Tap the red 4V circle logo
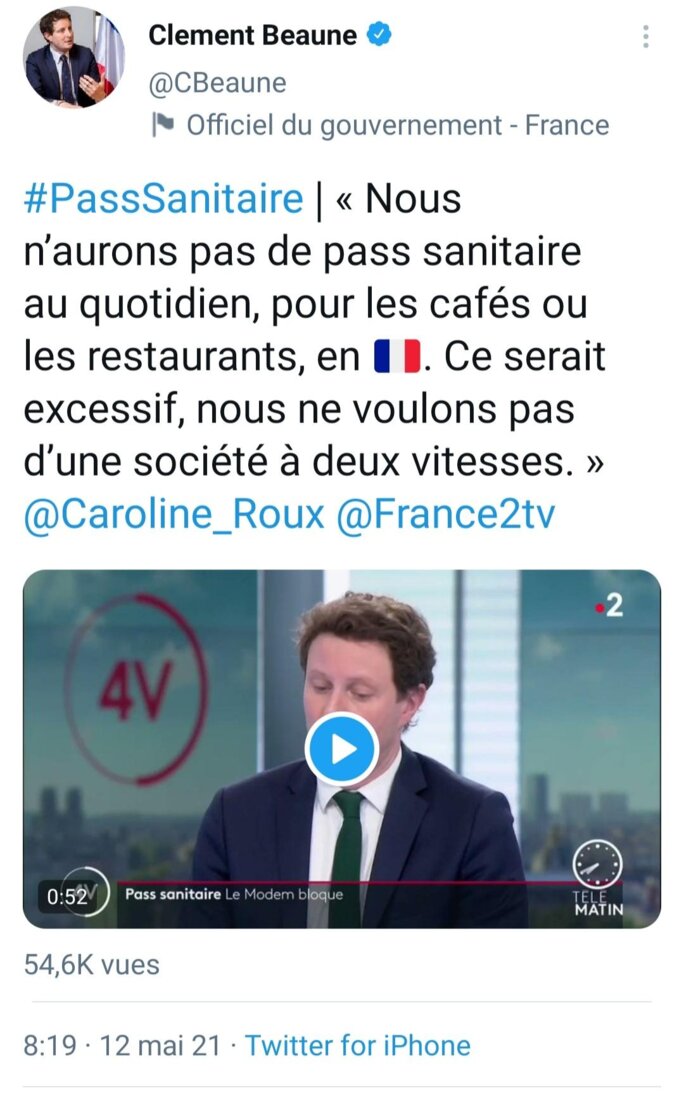 coord(137,689)
